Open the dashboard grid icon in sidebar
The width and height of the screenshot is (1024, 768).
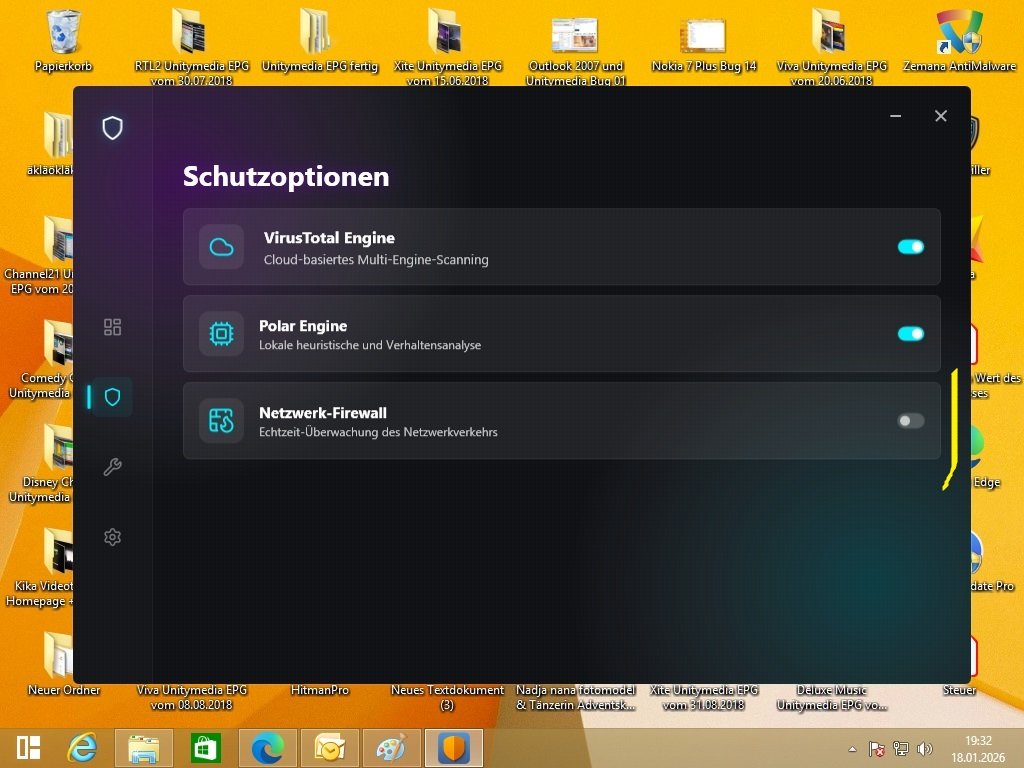pos(112,327)
